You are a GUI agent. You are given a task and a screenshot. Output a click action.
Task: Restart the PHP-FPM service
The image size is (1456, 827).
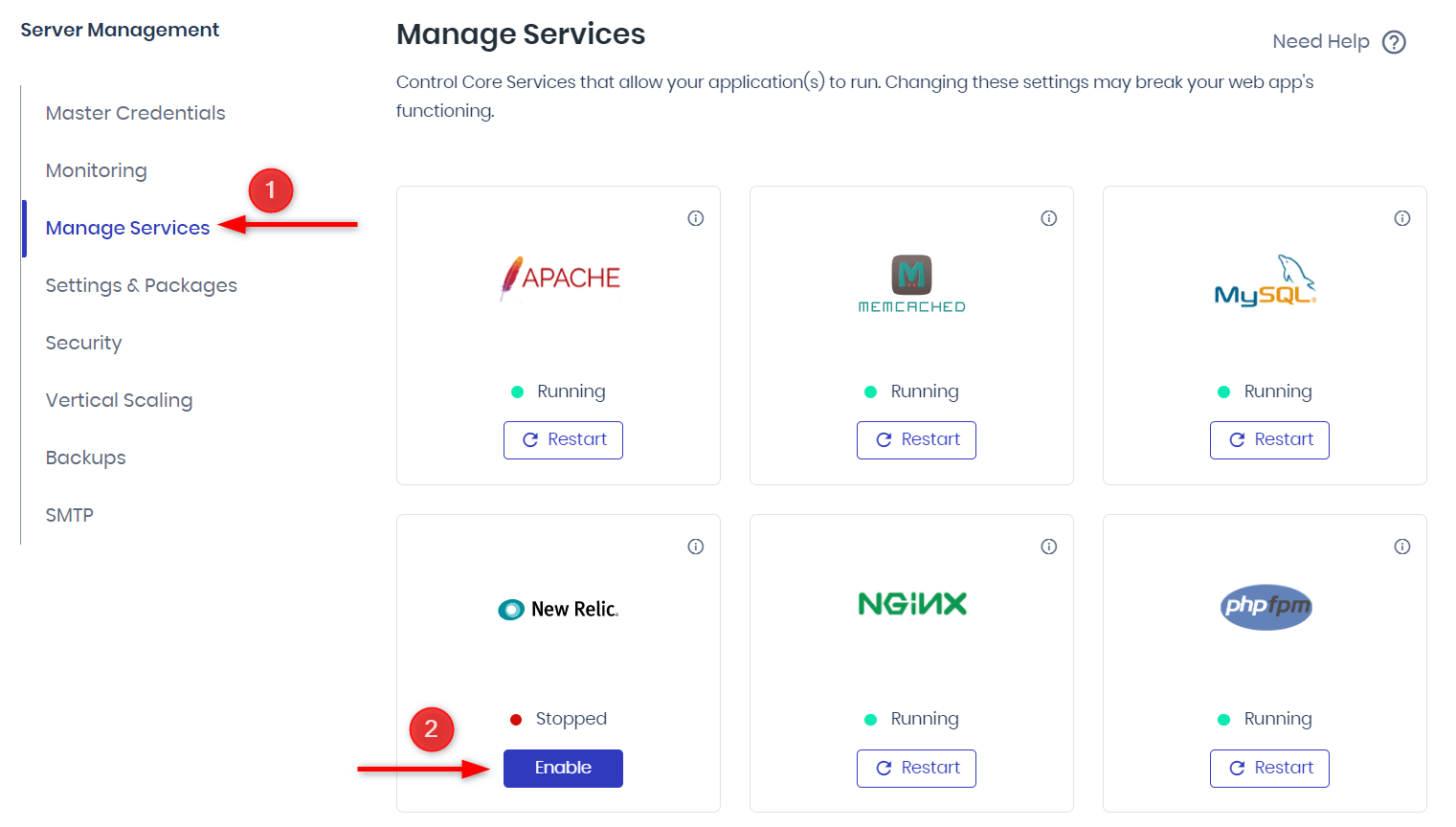tap(1269, 769)
